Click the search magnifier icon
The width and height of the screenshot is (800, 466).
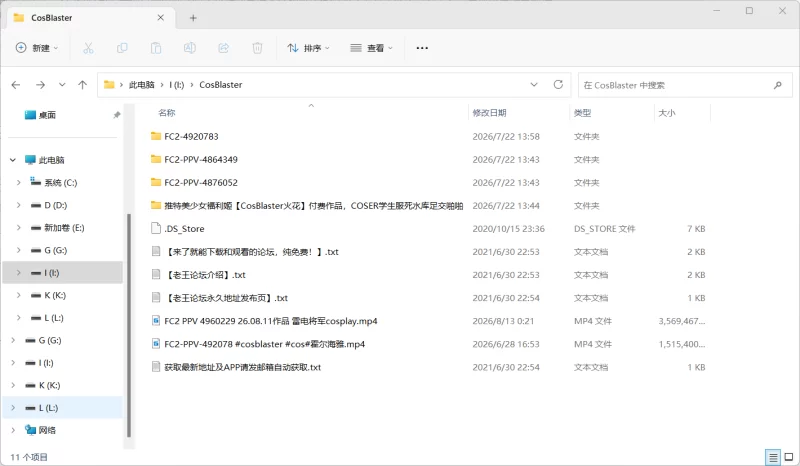[778, 85]
